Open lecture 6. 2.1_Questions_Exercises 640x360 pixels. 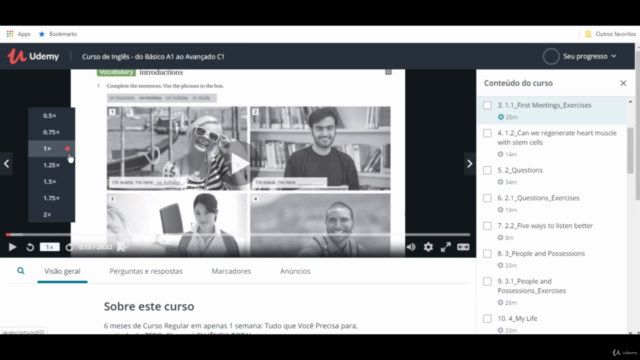click(552, 203)
